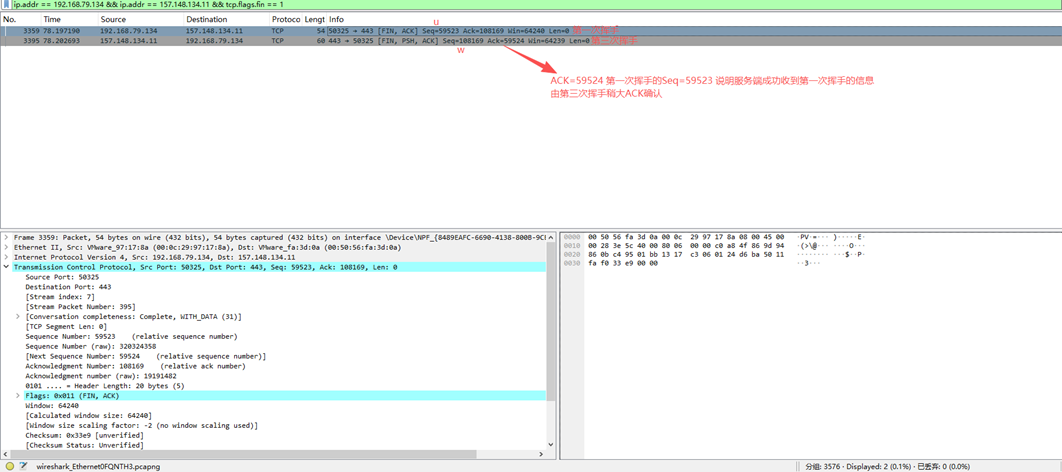Click the expert information status circle icon

tap(10, 466)
